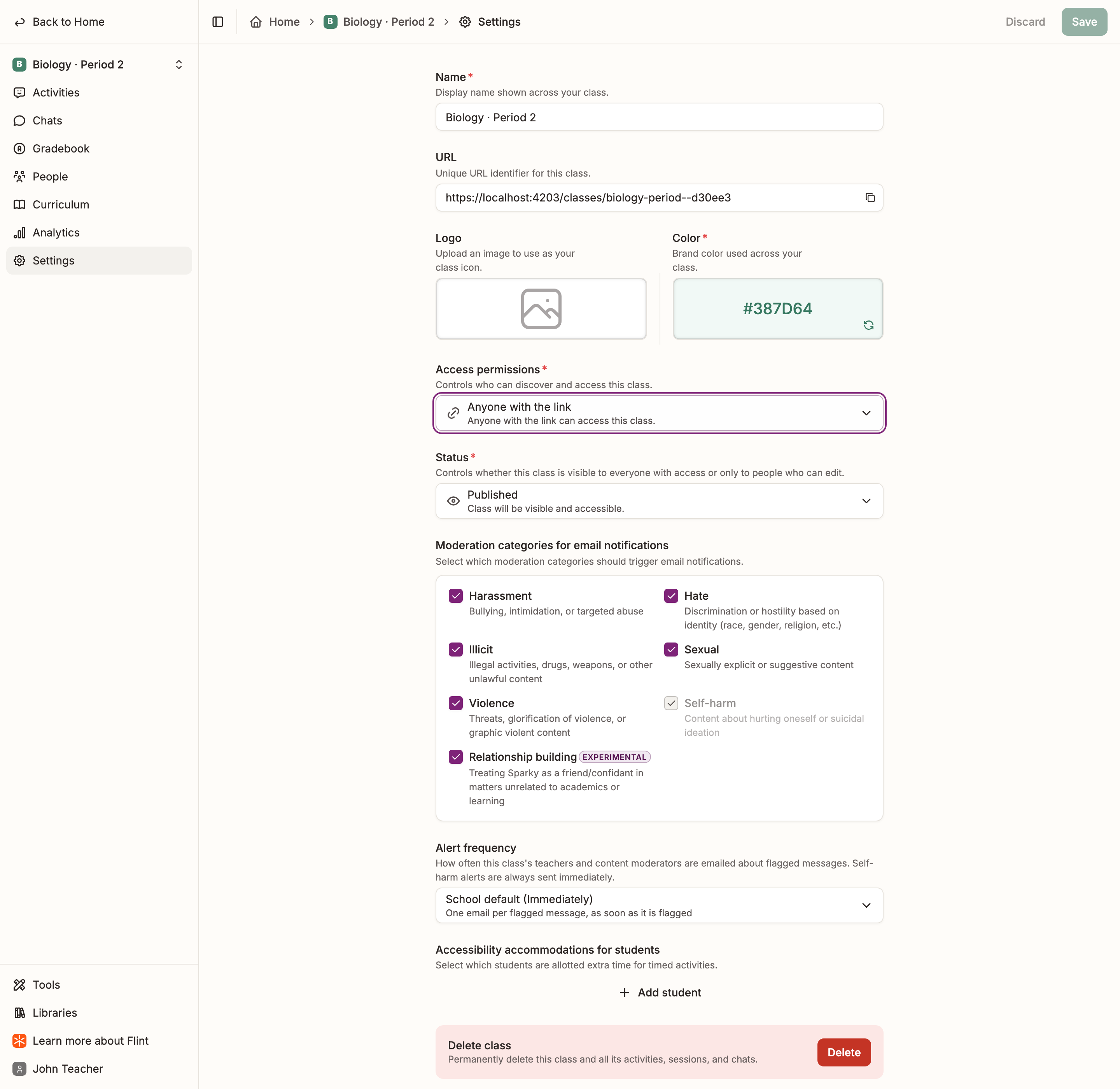Screen dimensions: 1120x1089
Task: Click the URL text field
Action: click(659, 197)
